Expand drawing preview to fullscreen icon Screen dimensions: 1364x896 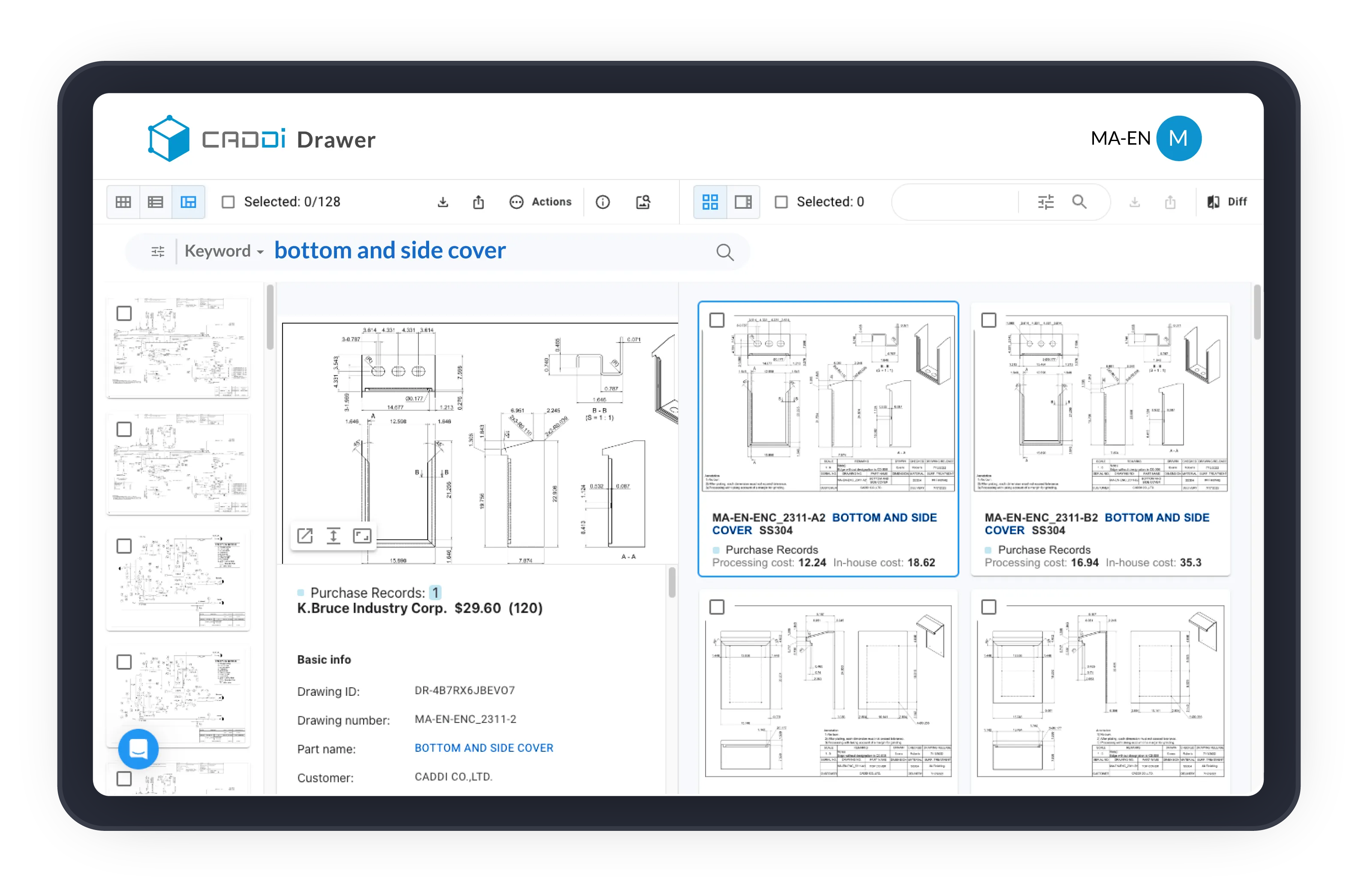pos(362,536)
